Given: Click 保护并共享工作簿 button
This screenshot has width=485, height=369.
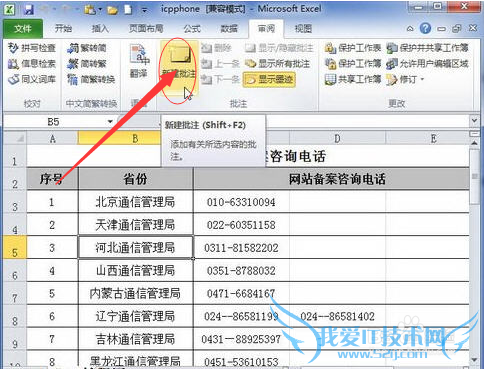Looking at the screenshot, I should pos(427,48).
